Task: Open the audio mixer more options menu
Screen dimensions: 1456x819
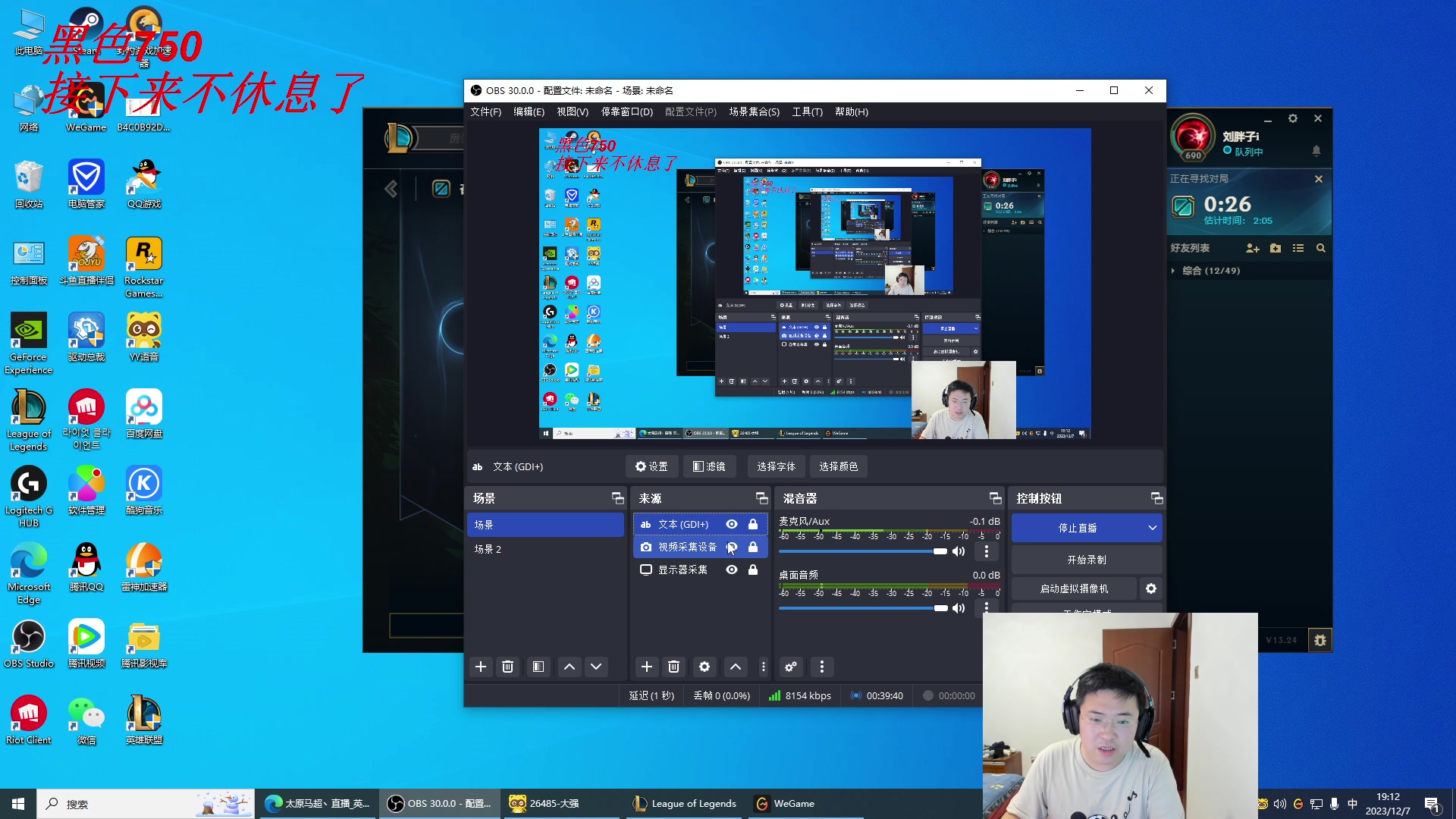Action: 822,667
